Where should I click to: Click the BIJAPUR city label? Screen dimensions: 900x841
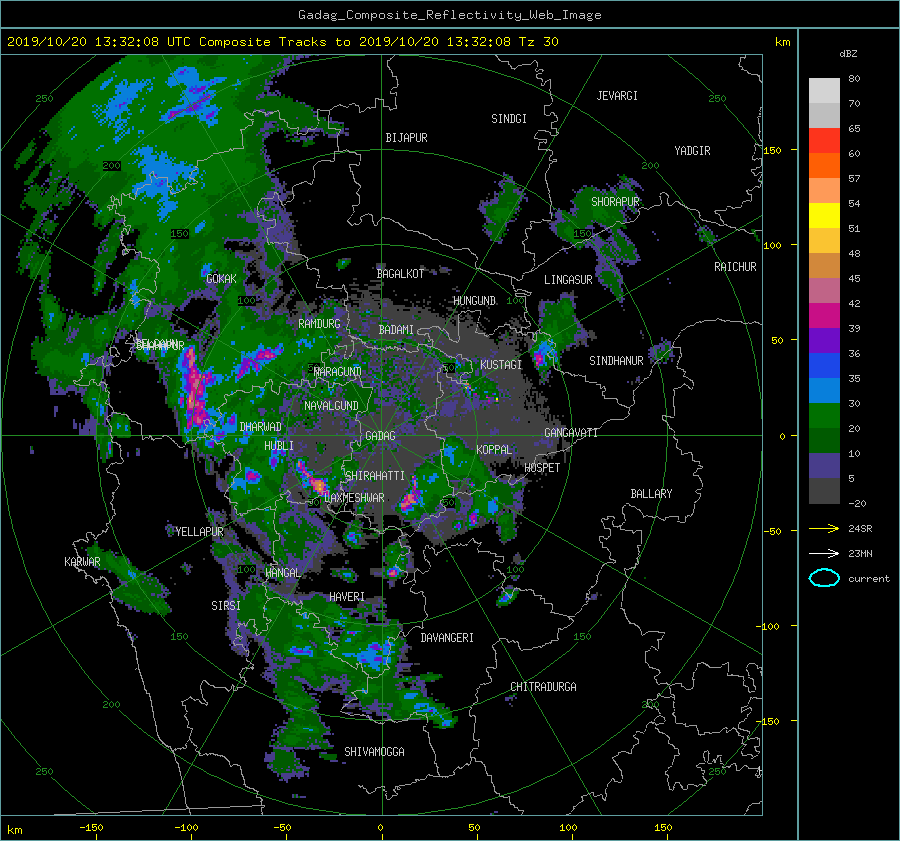[x=406, y=138]
